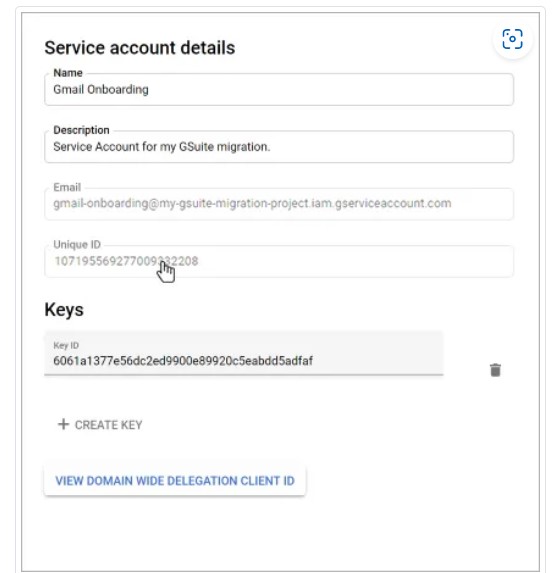Click gserviceaccount.com in the email address
The image size is (556, 573).
click(x=393, y=204)
